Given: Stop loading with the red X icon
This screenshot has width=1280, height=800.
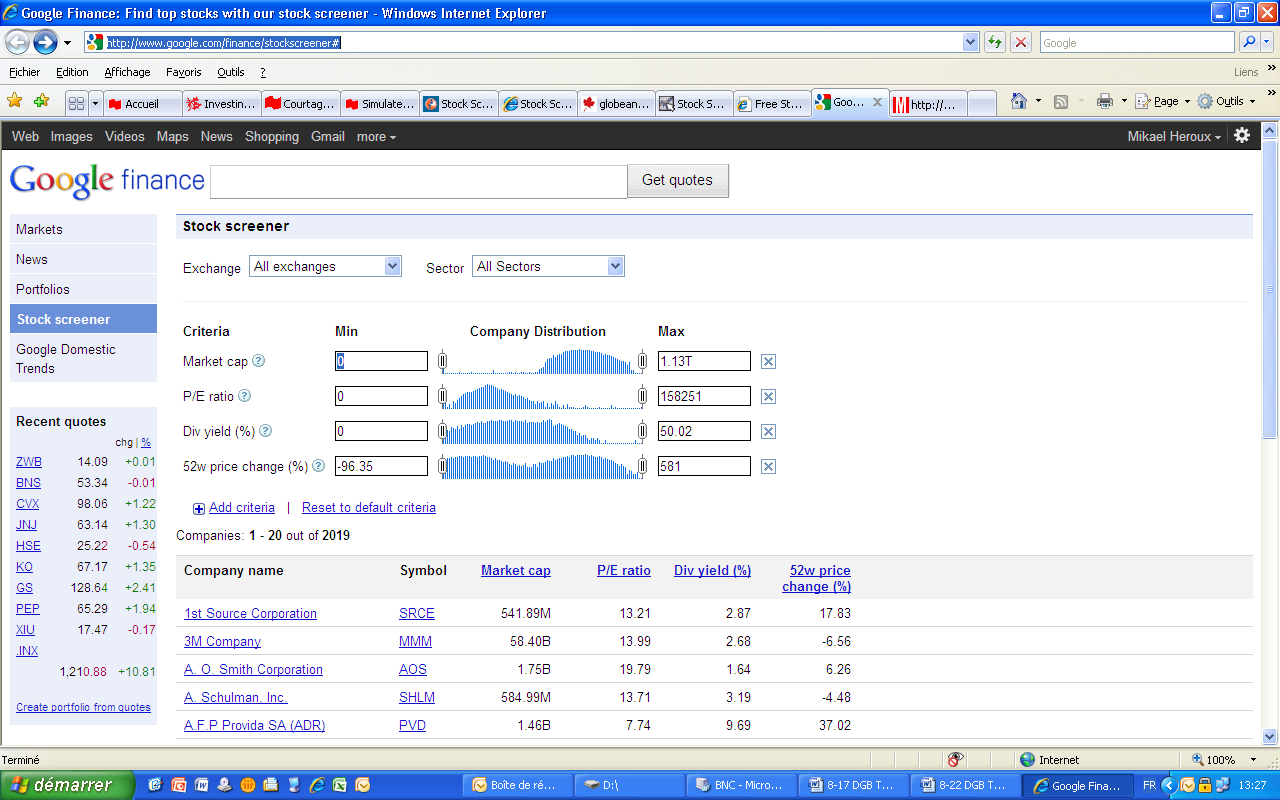Looking at the screenshot, I should coord(1020,42).
